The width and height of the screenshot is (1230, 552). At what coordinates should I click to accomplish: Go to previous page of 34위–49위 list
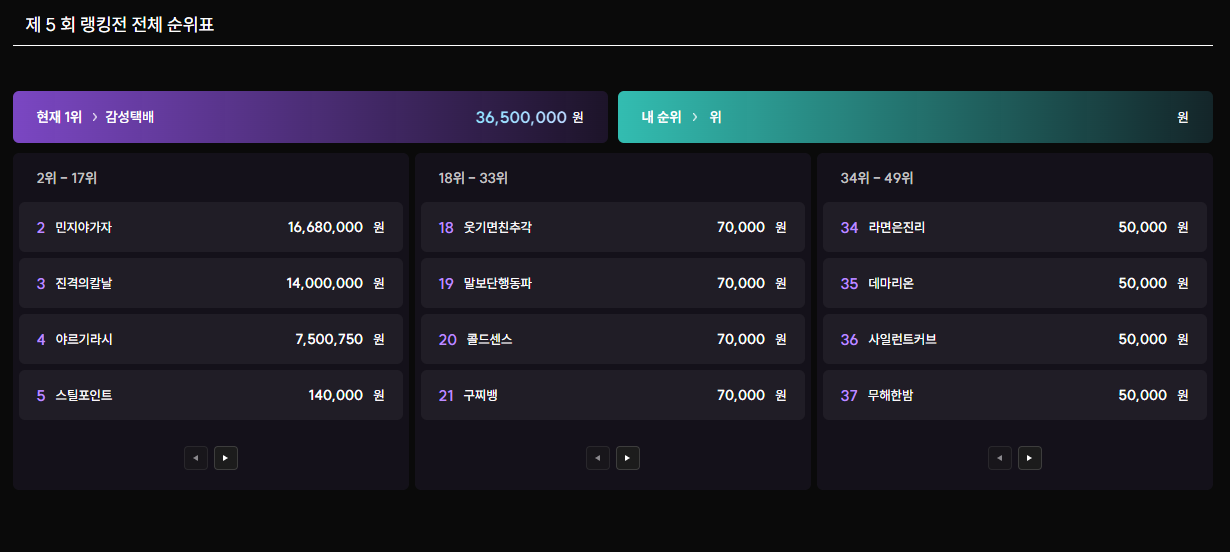[1000, 458]
